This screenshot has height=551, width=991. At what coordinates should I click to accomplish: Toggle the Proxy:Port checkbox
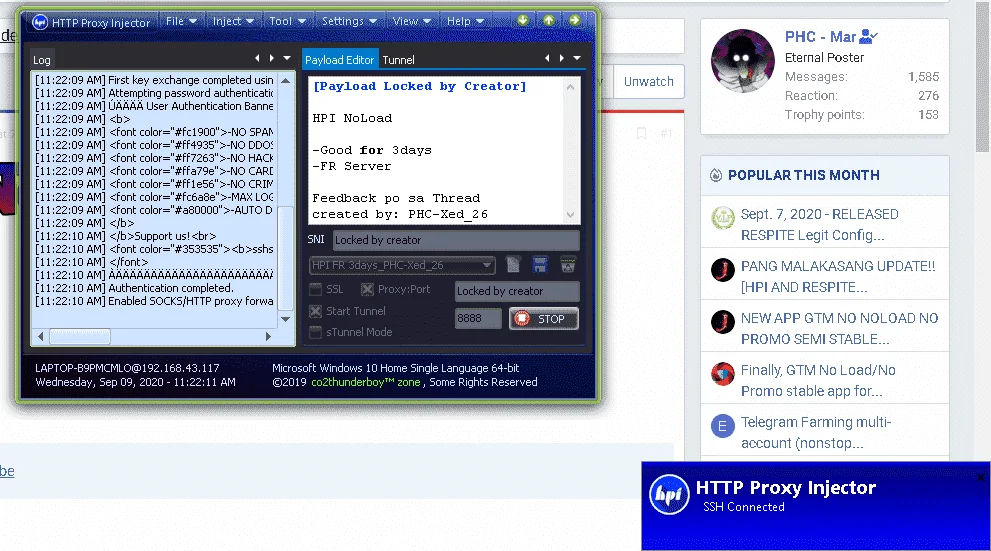pos(367,289)
